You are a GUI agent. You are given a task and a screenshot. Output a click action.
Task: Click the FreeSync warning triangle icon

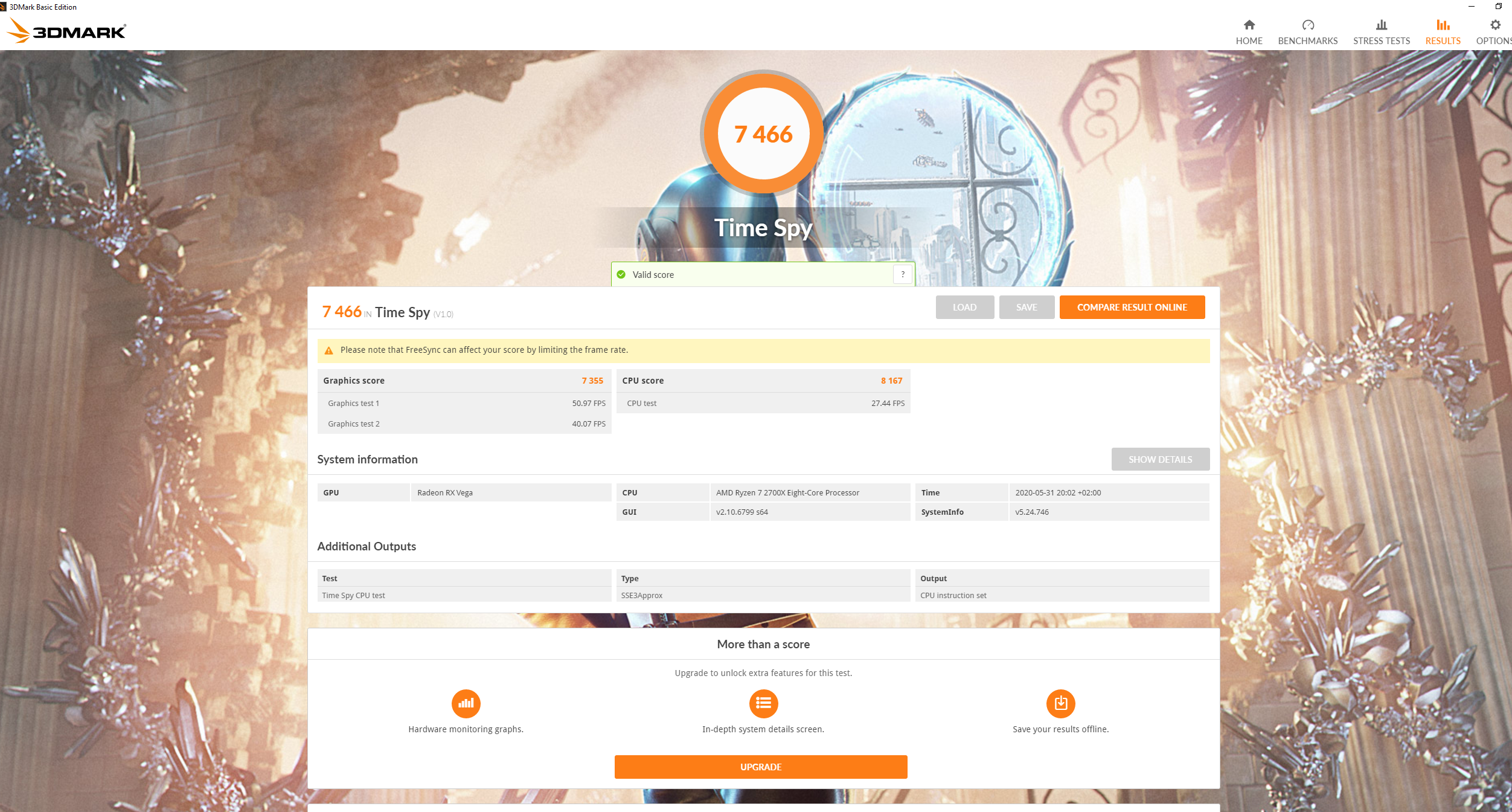[328, 350]
